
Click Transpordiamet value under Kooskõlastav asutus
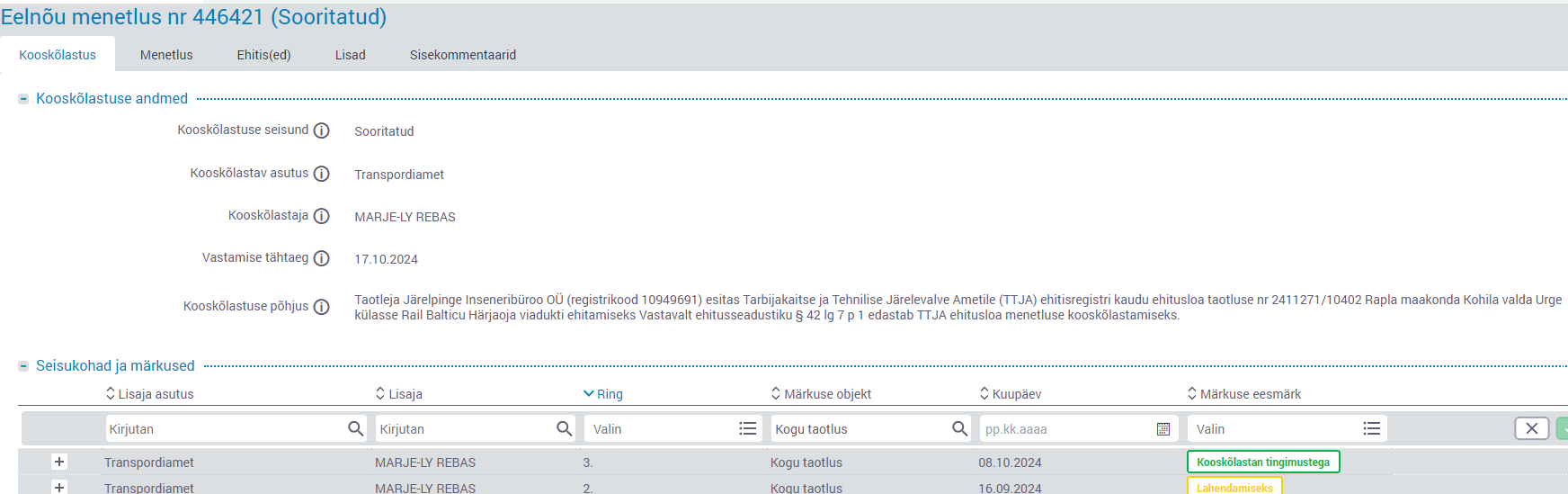[x=399, y=175]
